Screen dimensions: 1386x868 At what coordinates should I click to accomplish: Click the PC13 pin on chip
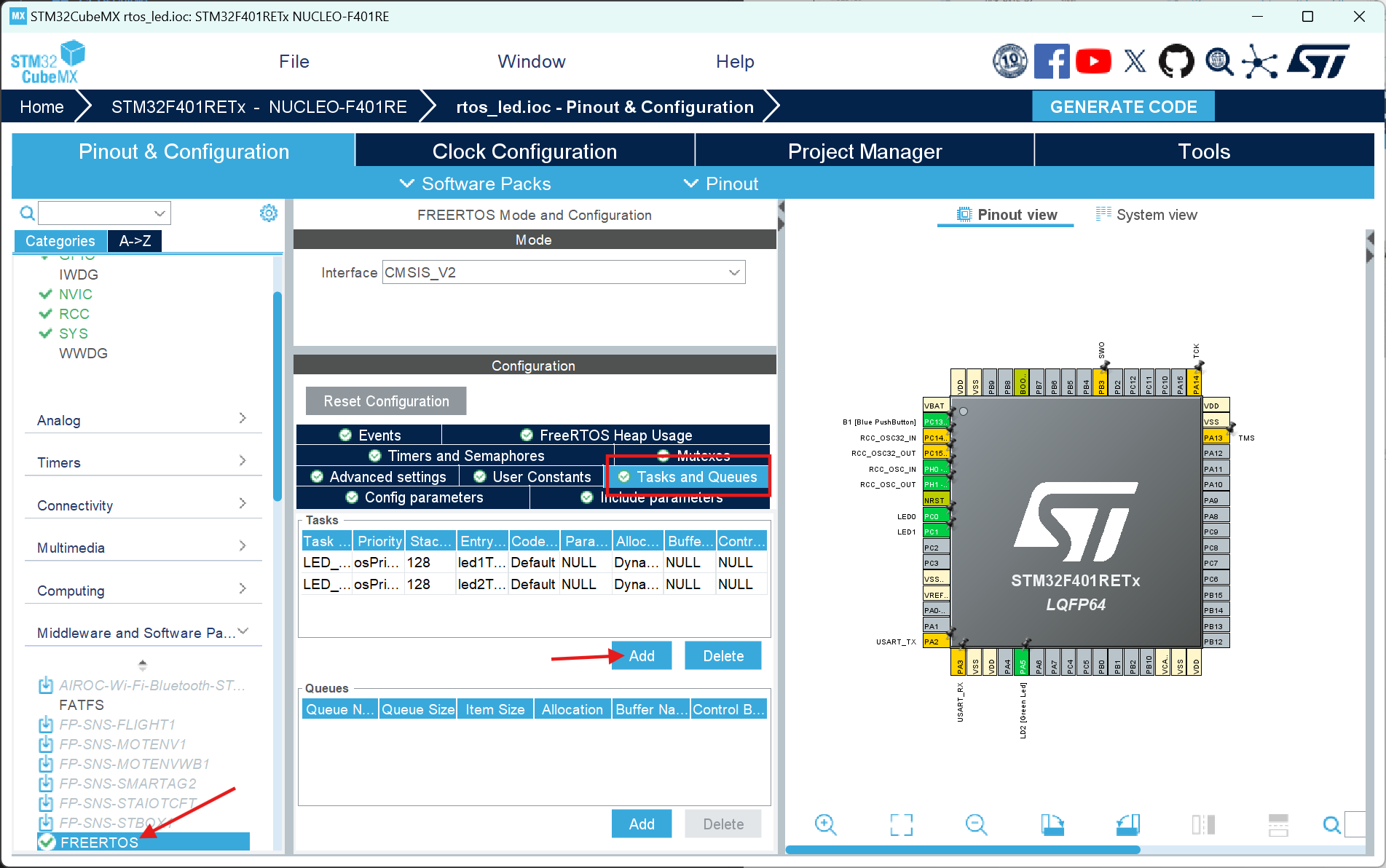pyautogui.click(x=936, y=422)
